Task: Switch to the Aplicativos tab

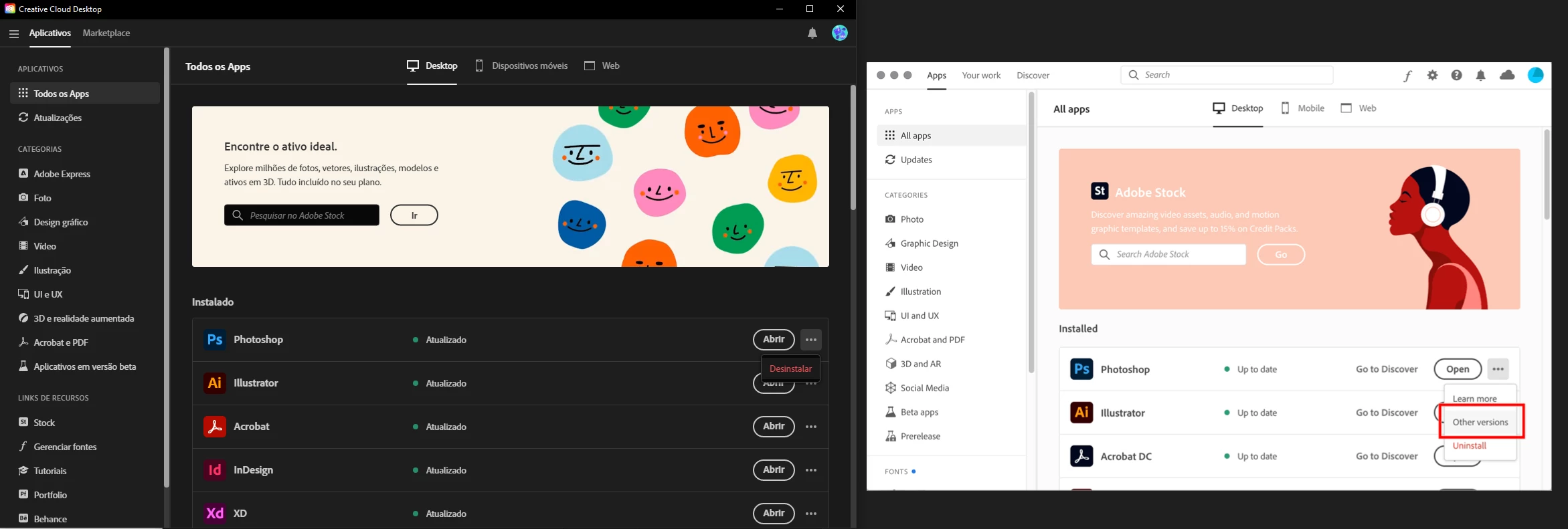Action: point(50,33)
